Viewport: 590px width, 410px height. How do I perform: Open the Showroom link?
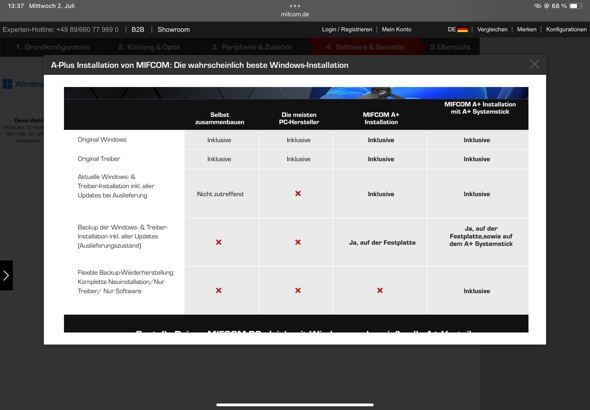[x=173, y=29]
